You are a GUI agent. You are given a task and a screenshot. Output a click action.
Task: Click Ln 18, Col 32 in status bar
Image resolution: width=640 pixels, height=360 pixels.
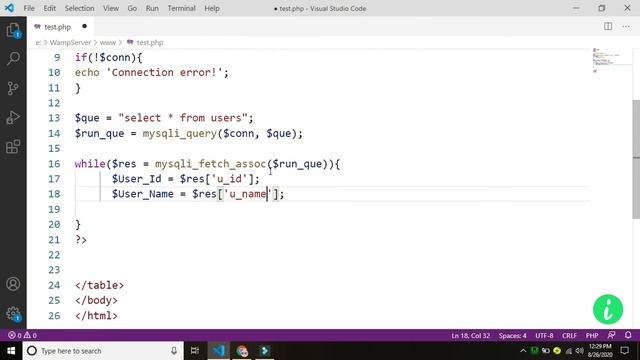click(470, 336)
